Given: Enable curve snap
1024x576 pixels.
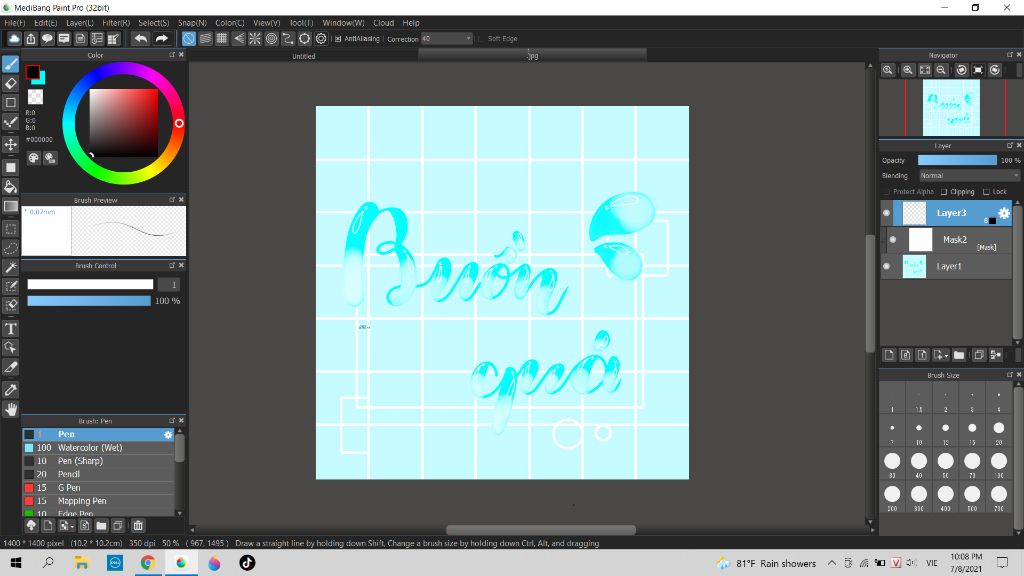Looking at the screenshot, I should coord(288,39).
